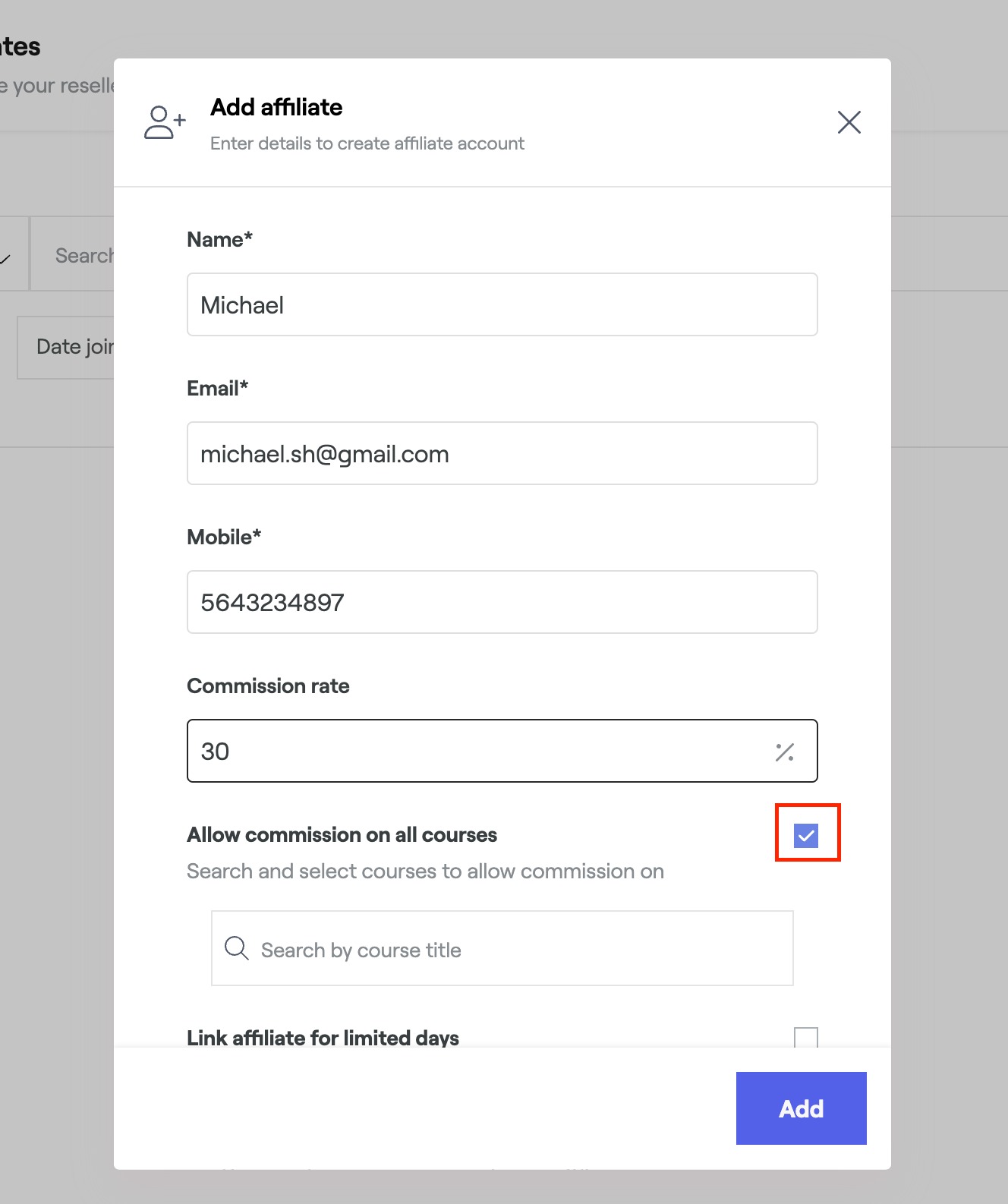Click the Allow commission on all courses label
Screen dimensions: 1008x1204
342,835
